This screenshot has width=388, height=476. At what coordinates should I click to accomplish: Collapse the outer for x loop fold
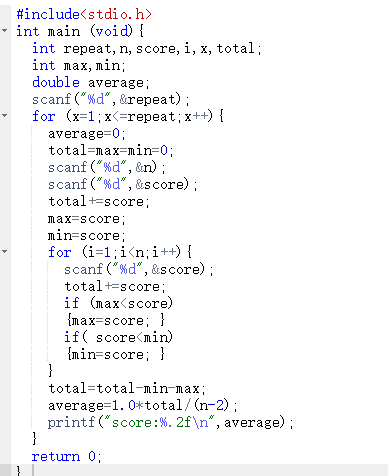point(5,116)
